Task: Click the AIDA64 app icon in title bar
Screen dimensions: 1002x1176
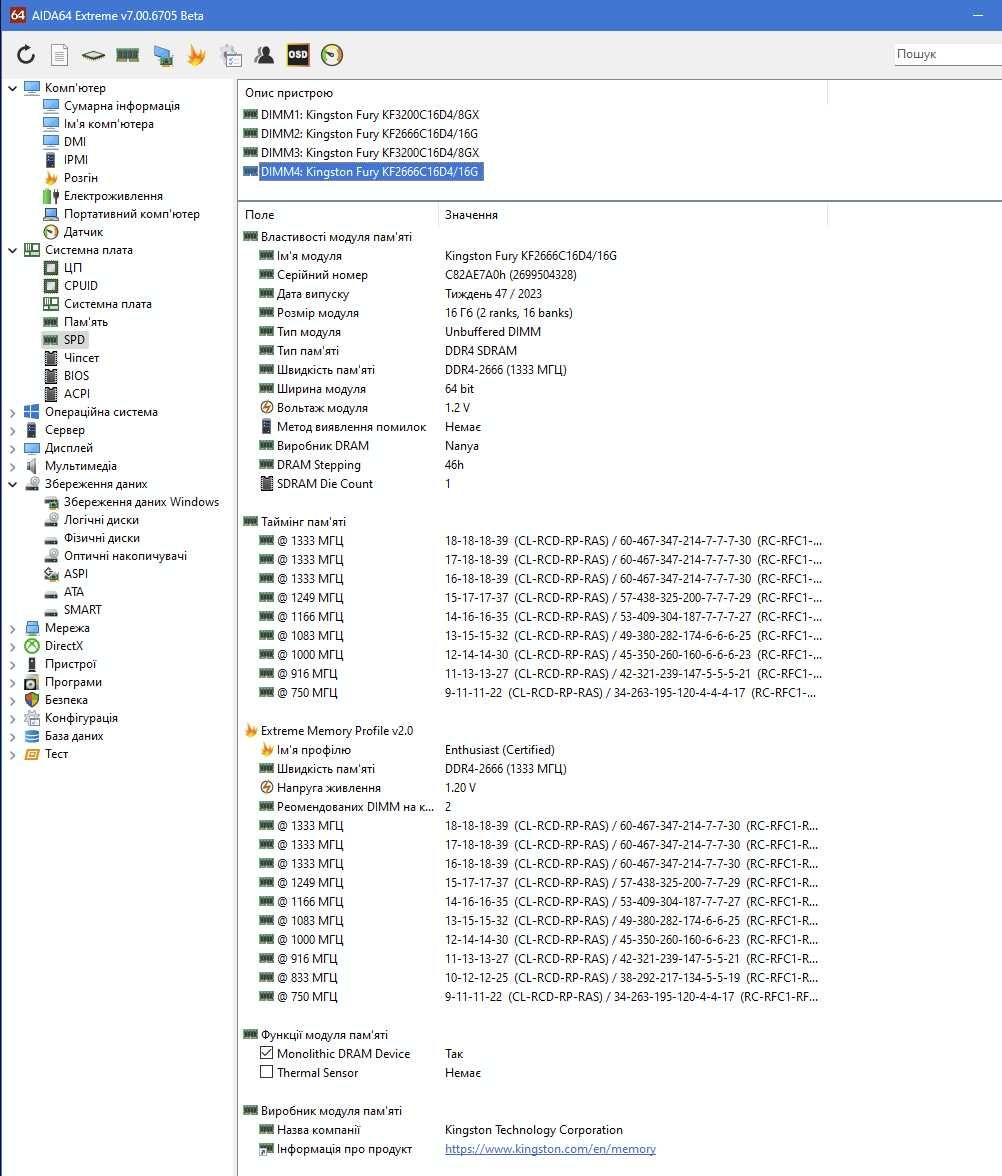Action: click(x=16, y=15)
